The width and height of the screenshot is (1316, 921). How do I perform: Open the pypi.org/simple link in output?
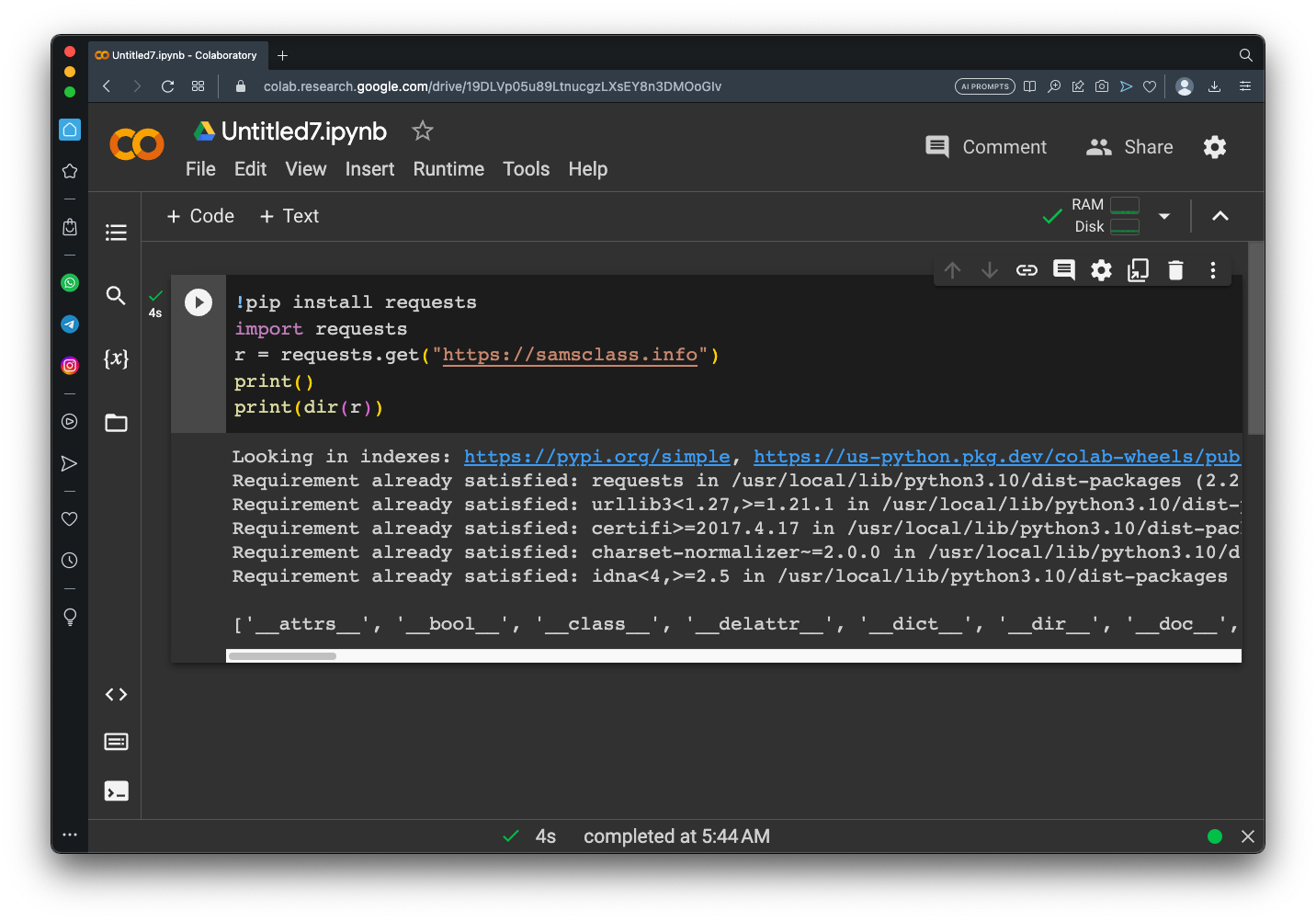click(x=596, y=457)
